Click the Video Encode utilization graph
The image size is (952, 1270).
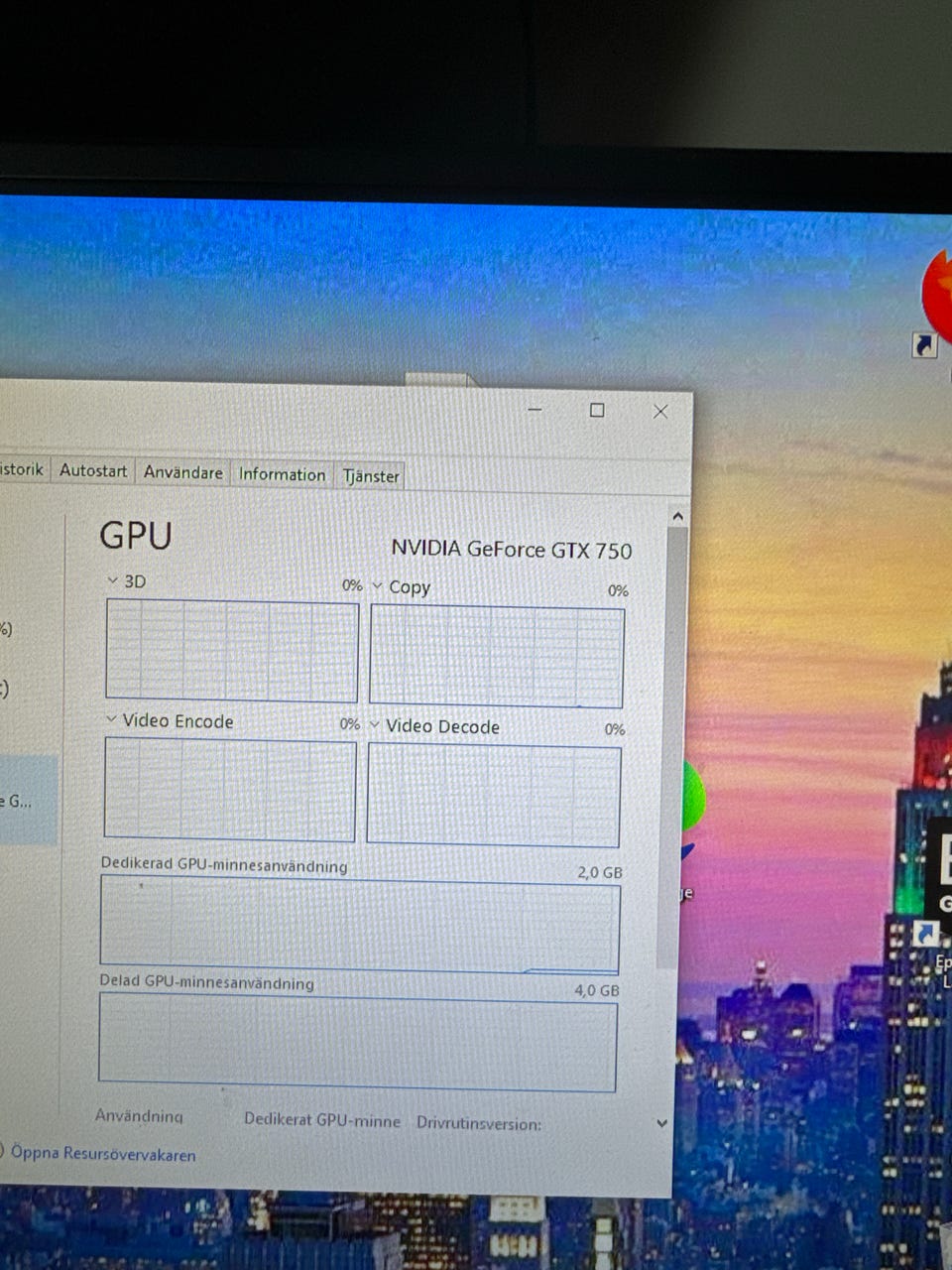point(230,790)
